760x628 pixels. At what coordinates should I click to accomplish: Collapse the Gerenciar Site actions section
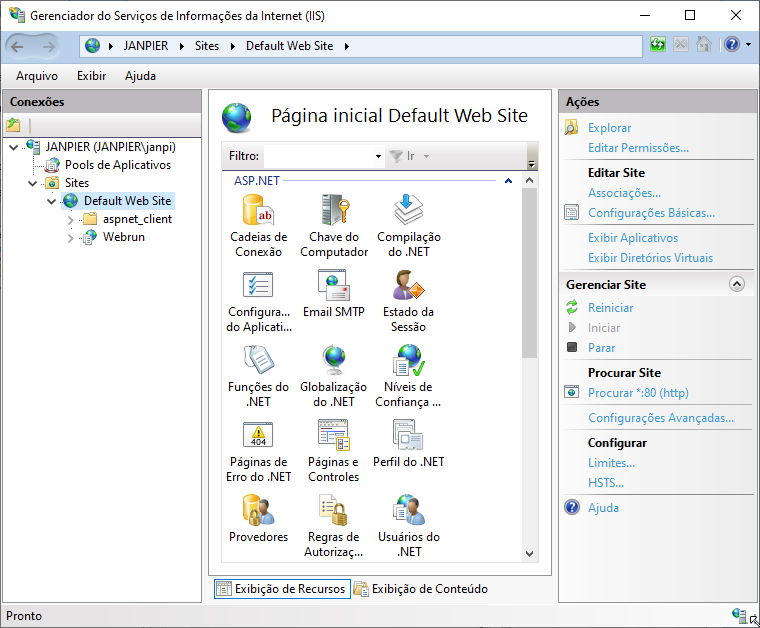(x=737, y=284)
